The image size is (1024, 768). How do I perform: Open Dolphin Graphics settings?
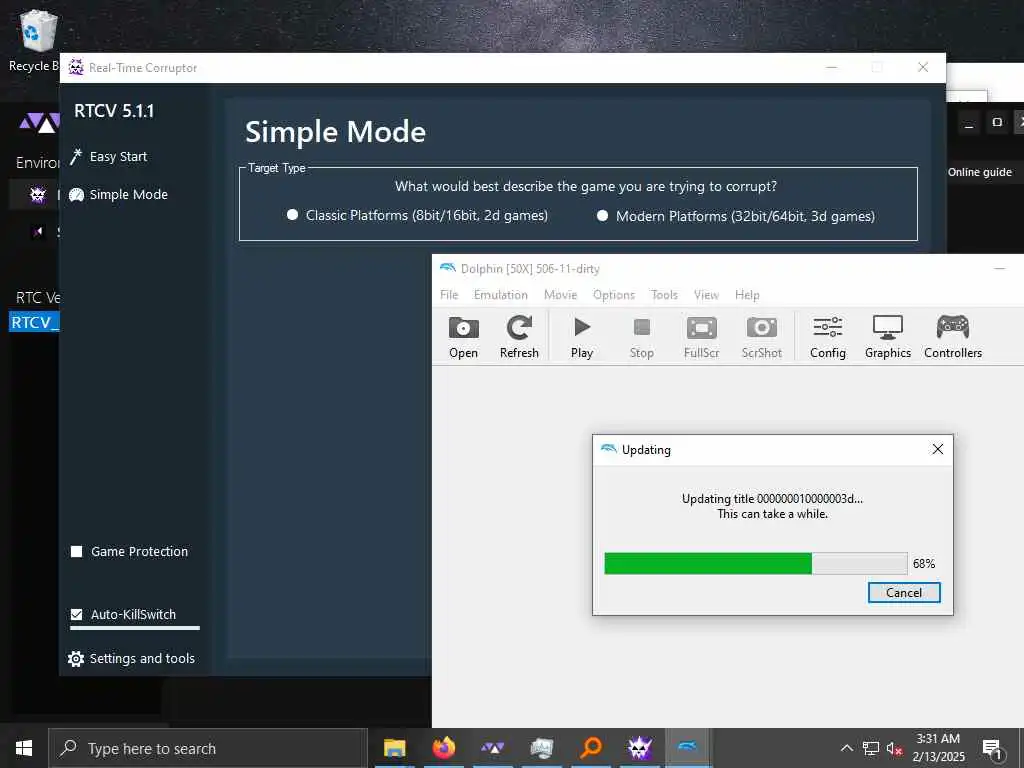click(x=888, y=336)
